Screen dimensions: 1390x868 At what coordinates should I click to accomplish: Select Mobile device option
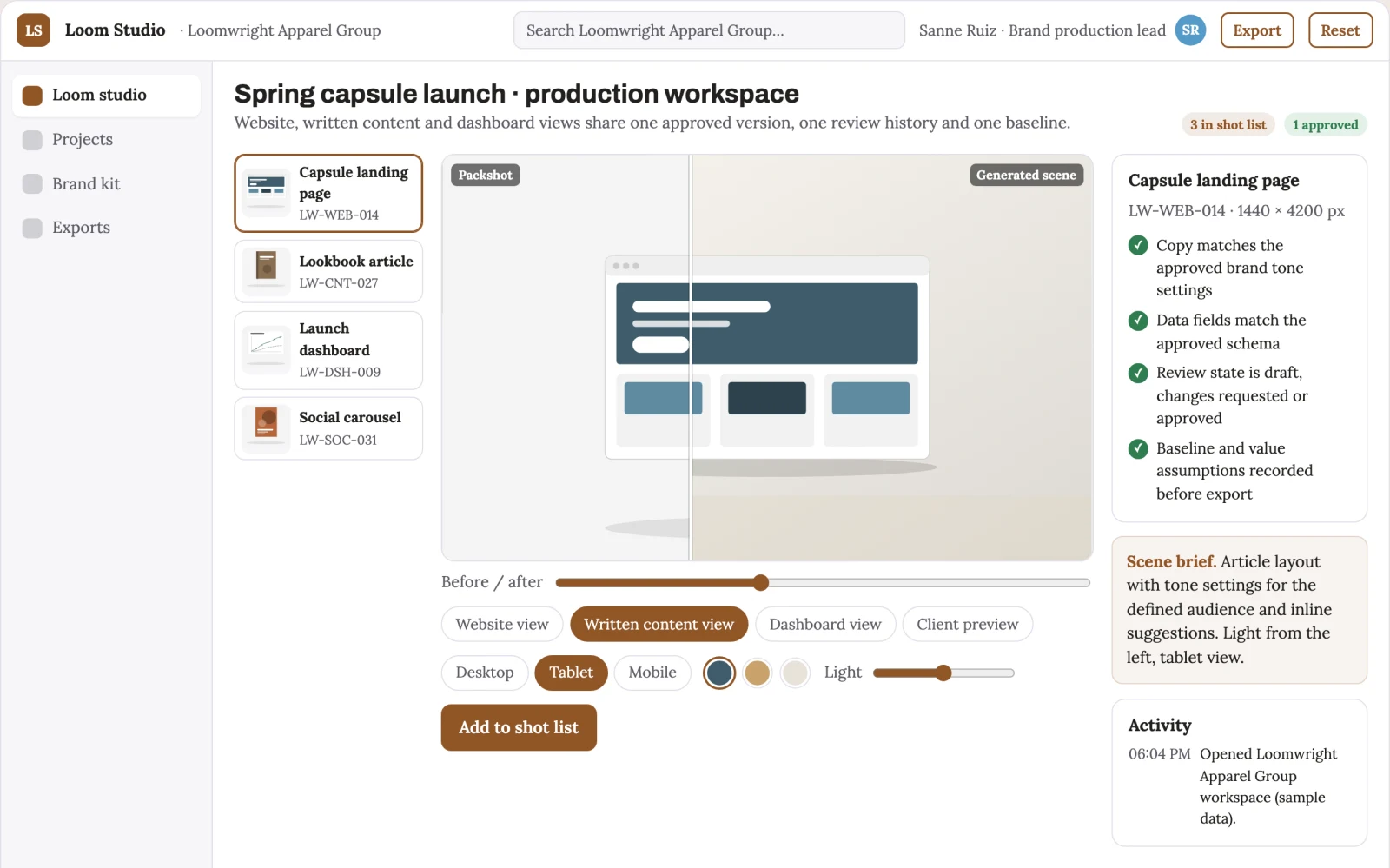(x=652, y=673)
